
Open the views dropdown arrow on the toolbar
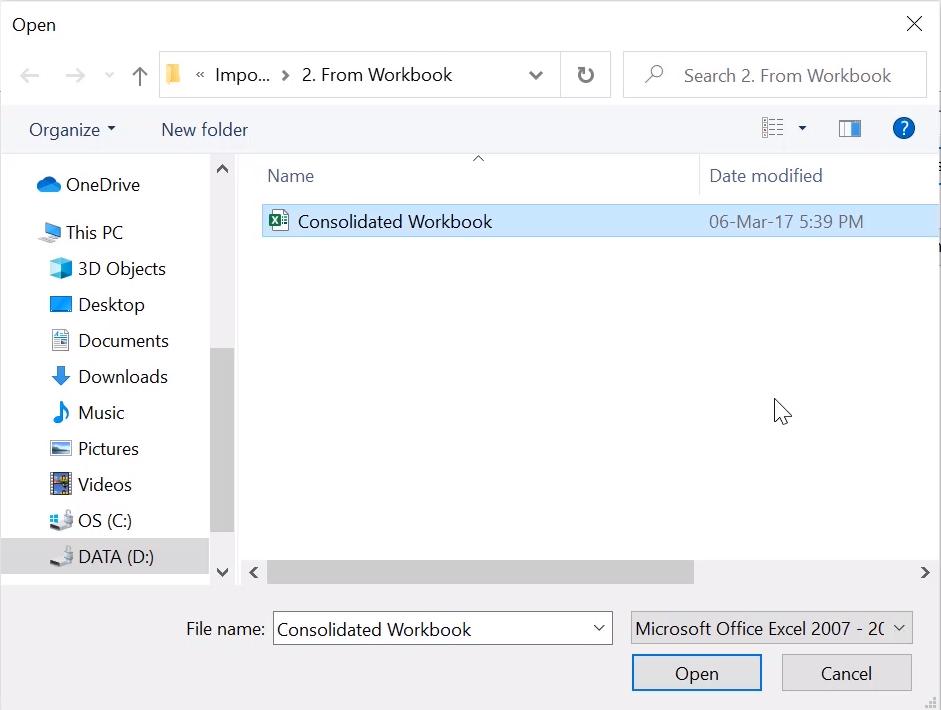tap(801, 128)
